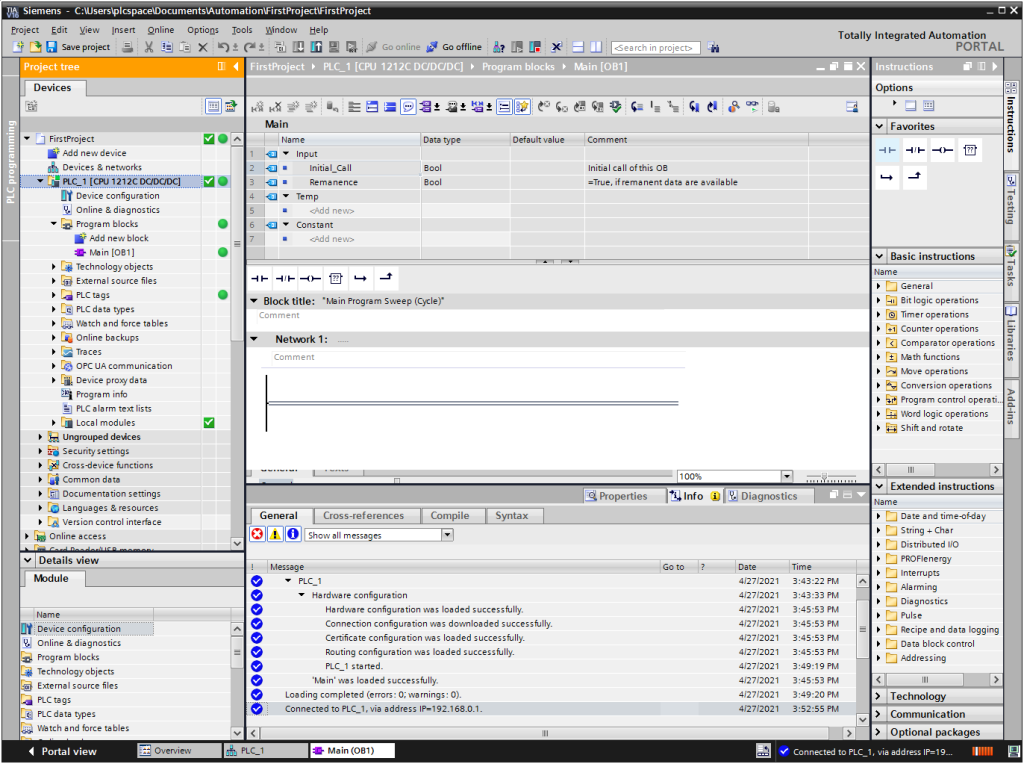Expand the PLC tags tree node
The height and width of the screenshot is (764, 1024).
54,295
